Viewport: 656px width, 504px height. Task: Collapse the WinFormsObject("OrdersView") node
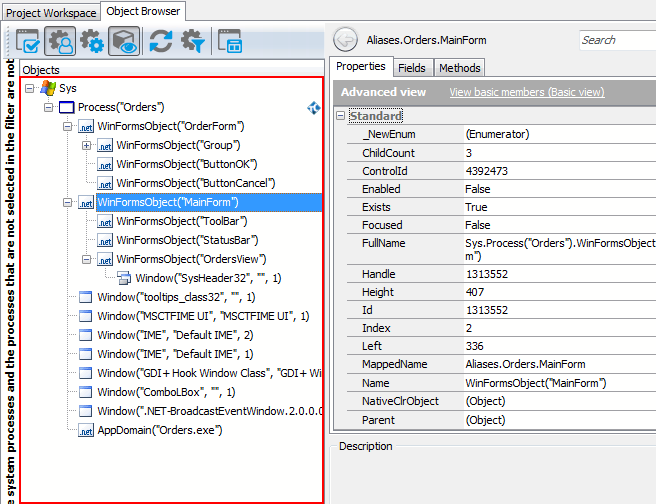pyautogui.click(x=86, y=259)
